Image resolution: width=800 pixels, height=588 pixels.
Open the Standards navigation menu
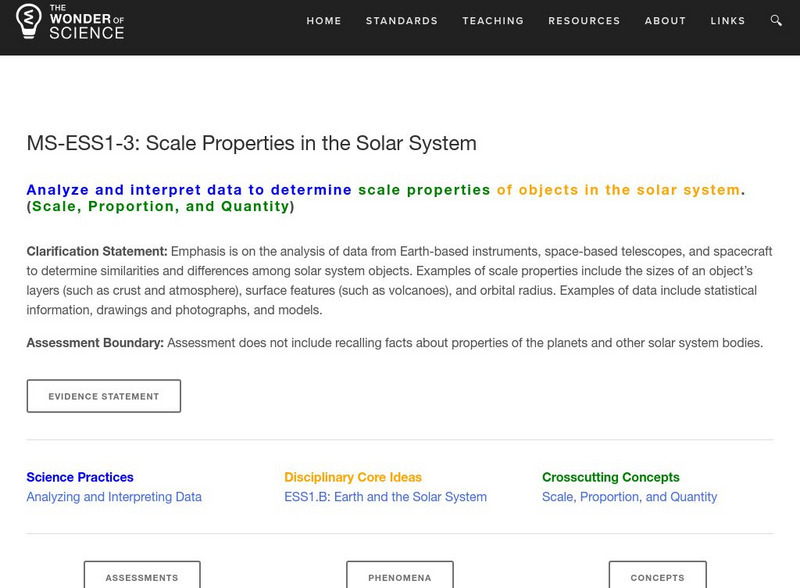tap(402, 21)
